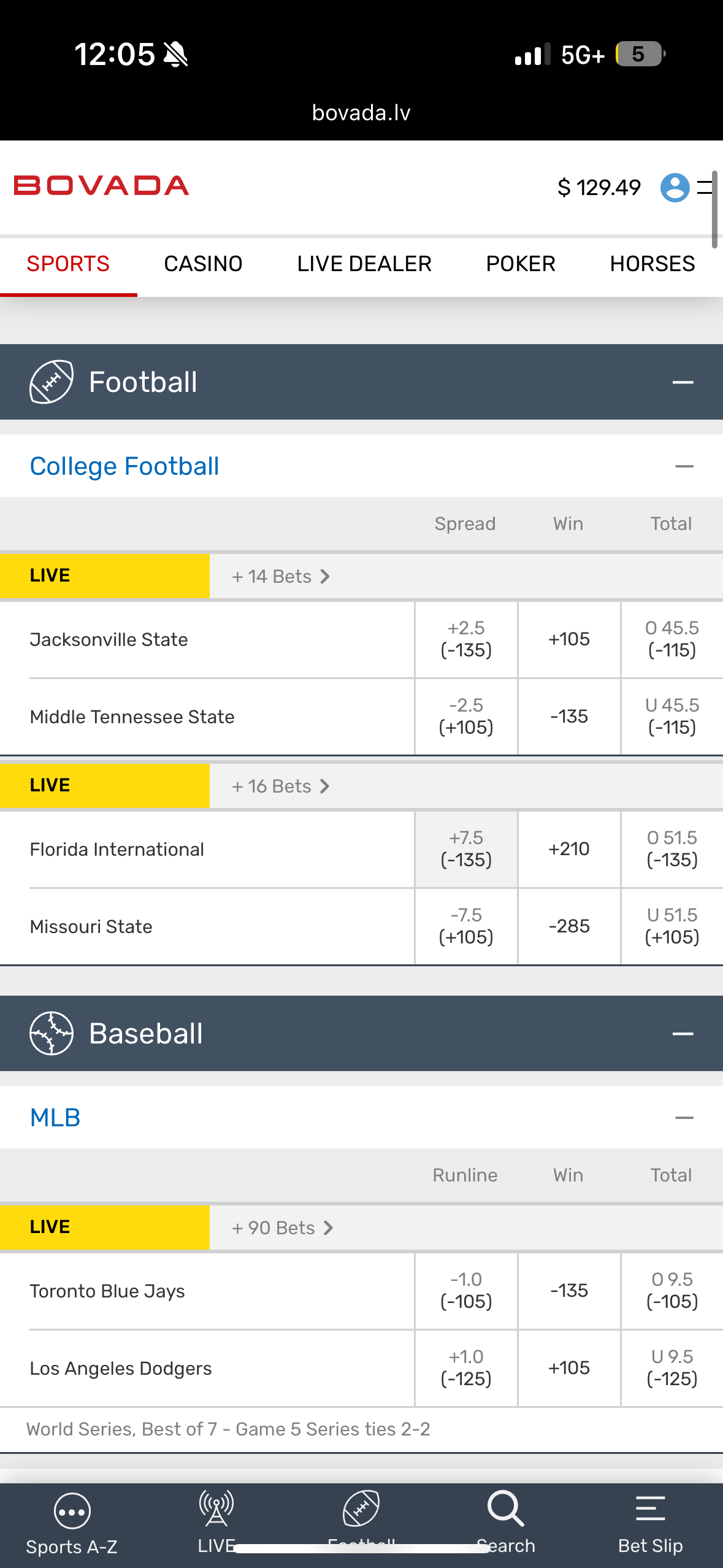
Task: Show + 90 Bets for Blue Jays game
Action: [282, 1228]
